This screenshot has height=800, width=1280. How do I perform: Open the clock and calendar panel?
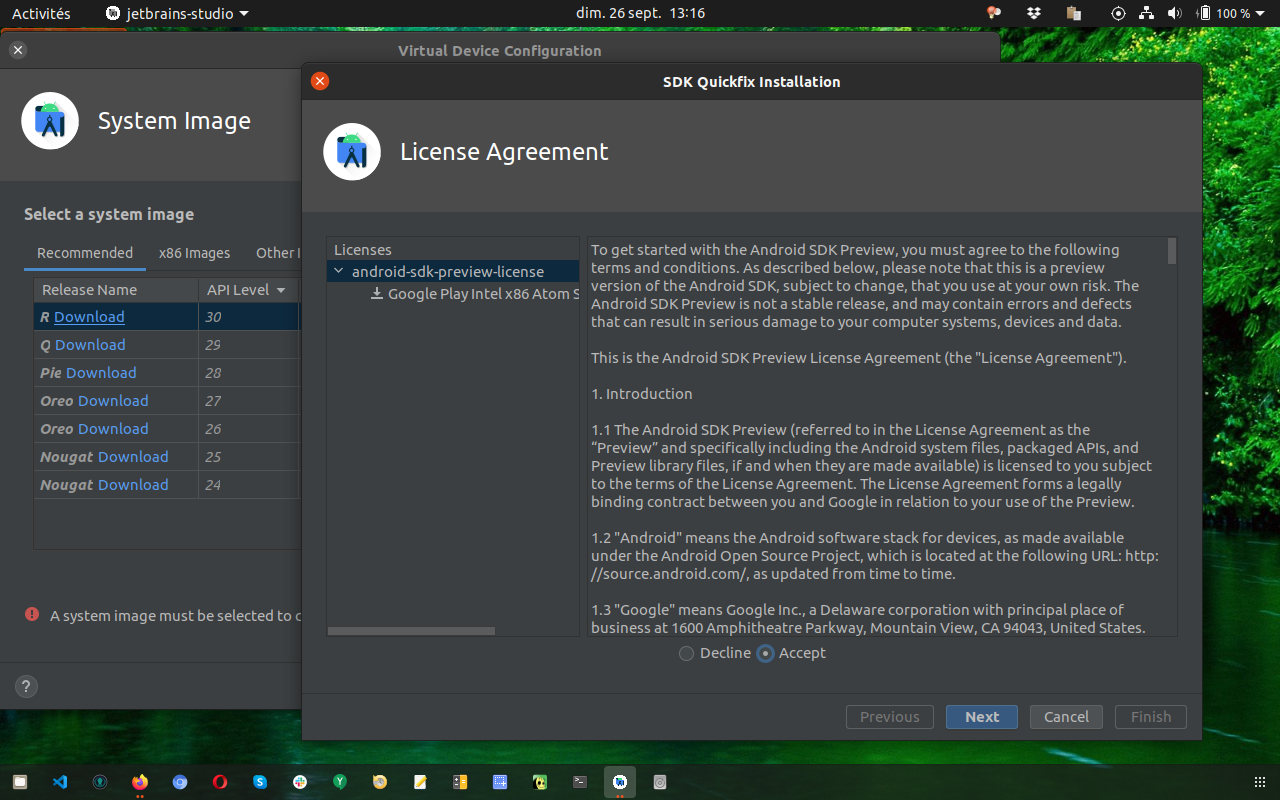point(640,13)
